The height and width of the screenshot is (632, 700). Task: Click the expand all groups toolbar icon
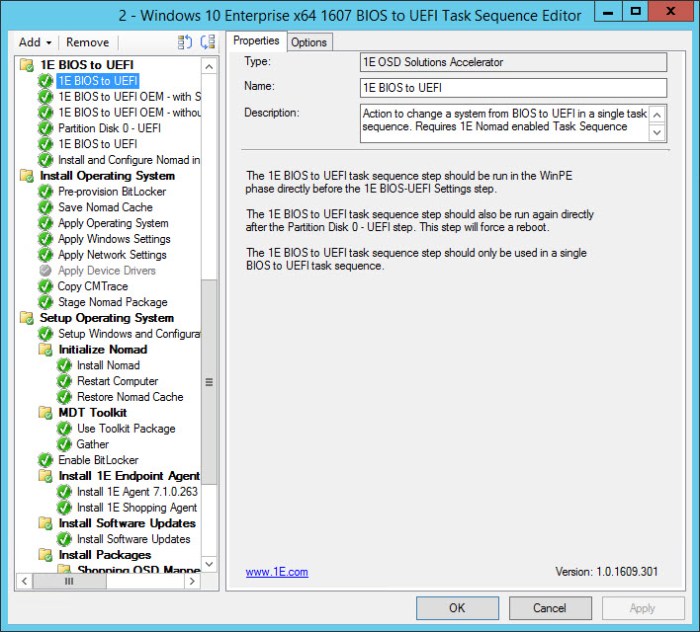(185, 42)
